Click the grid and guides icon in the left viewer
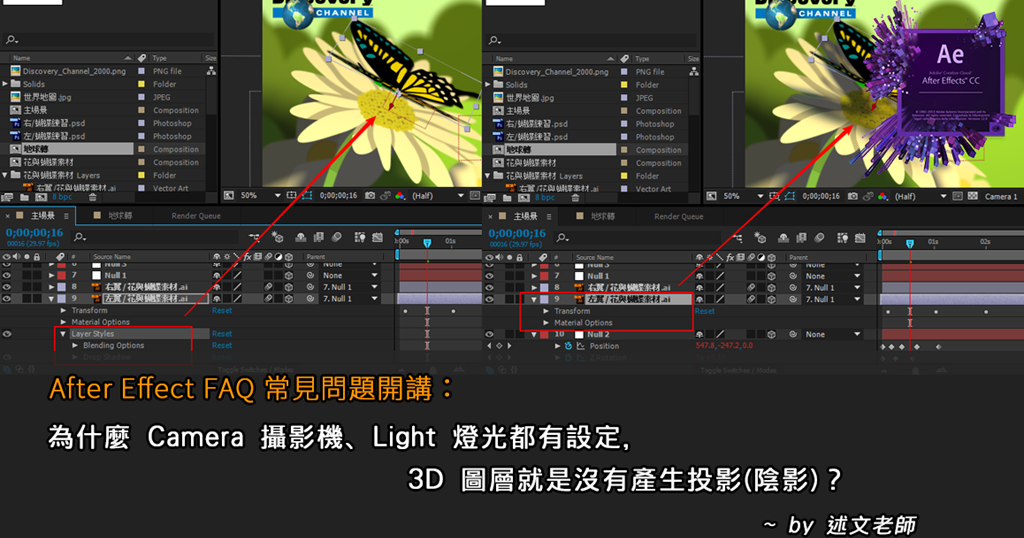 (x=291, y=195)
